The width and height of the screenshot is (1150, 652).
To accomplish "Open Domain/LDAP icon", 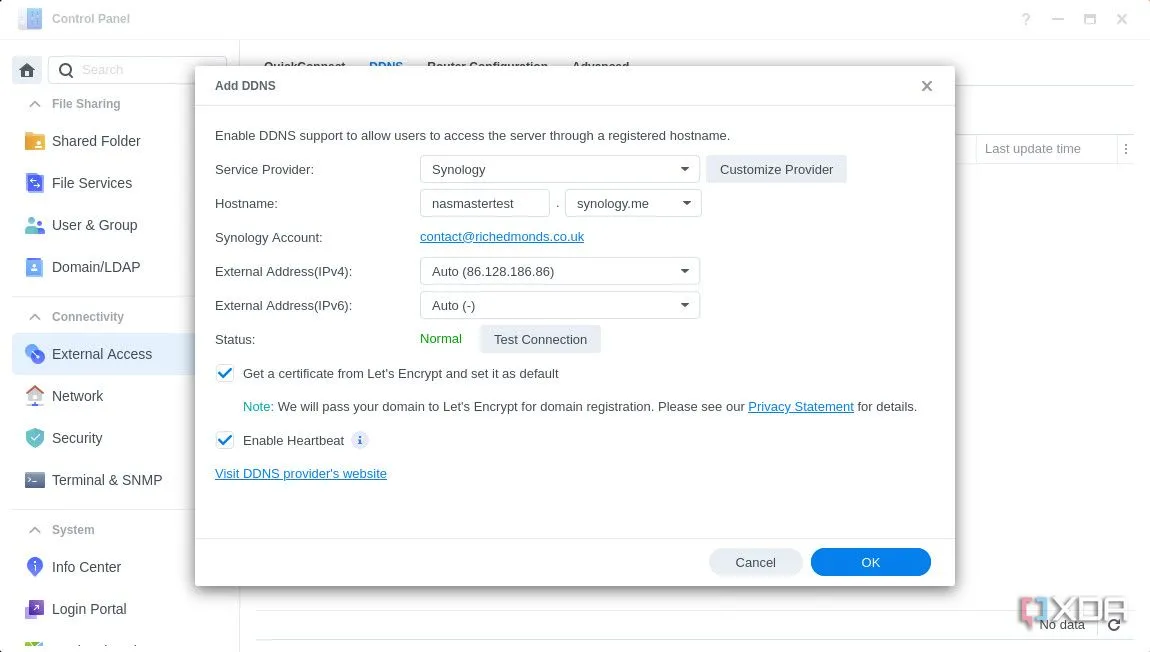I will click(34, 267).
